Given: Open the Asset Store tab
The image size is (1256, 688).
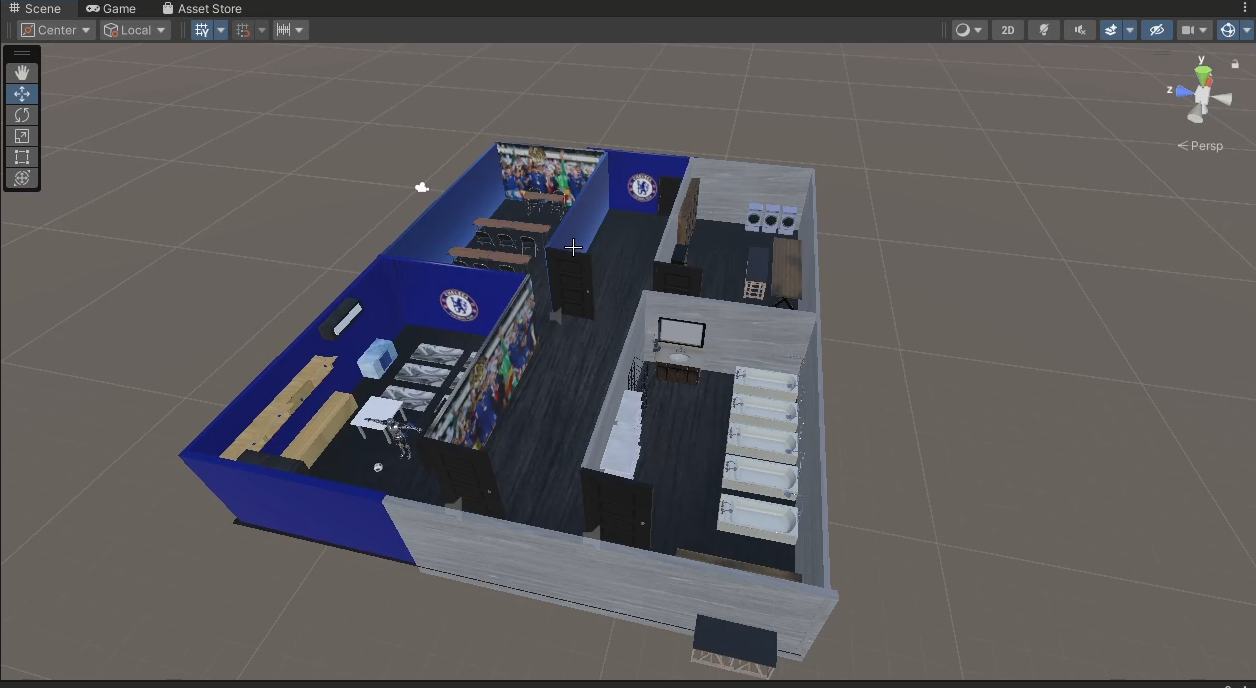Looking at the screenshot, I should pos(202,8).
